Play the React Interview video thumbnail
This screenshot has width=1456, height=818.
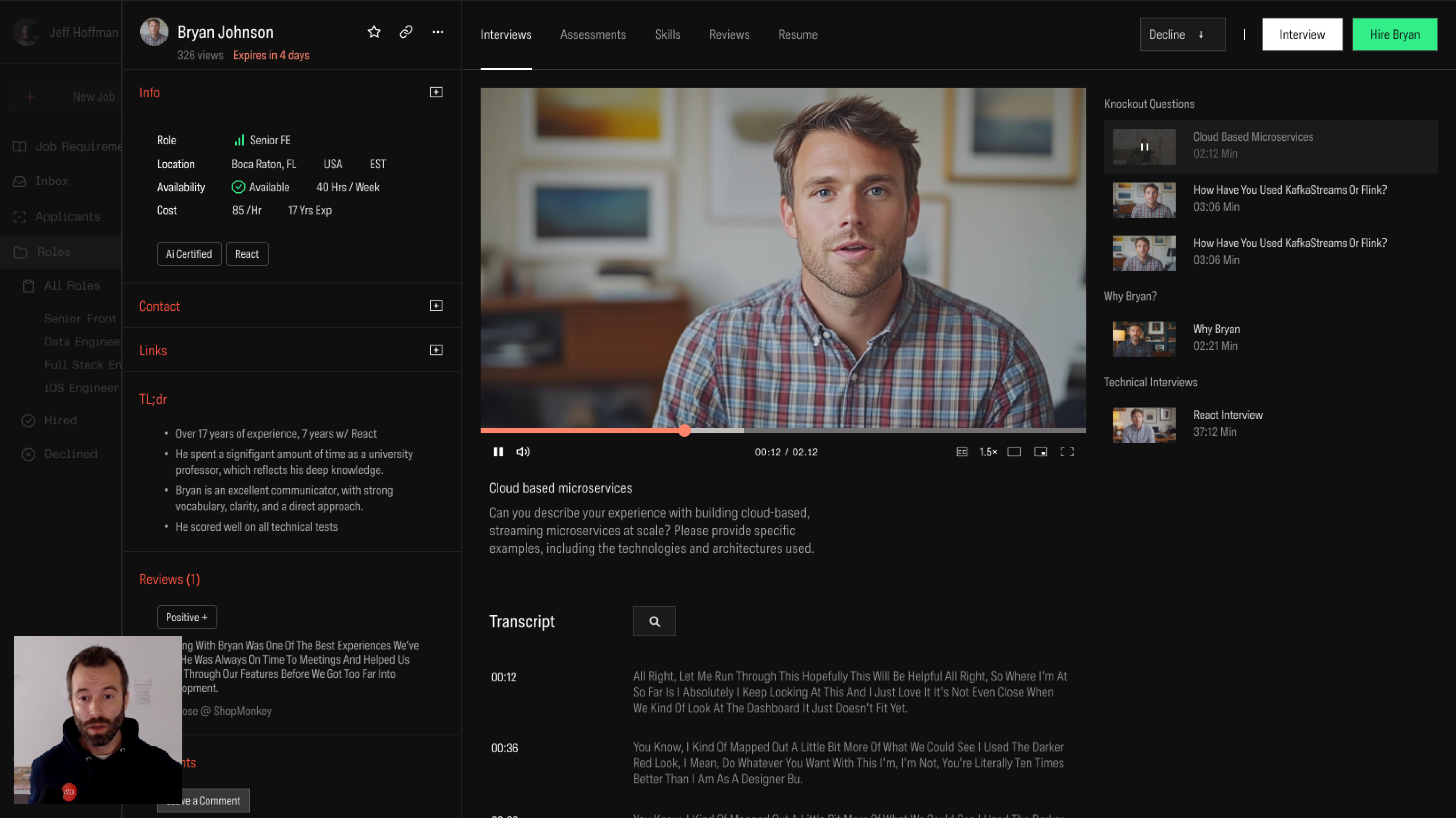pyautogui.click(x=1144, y=425)
